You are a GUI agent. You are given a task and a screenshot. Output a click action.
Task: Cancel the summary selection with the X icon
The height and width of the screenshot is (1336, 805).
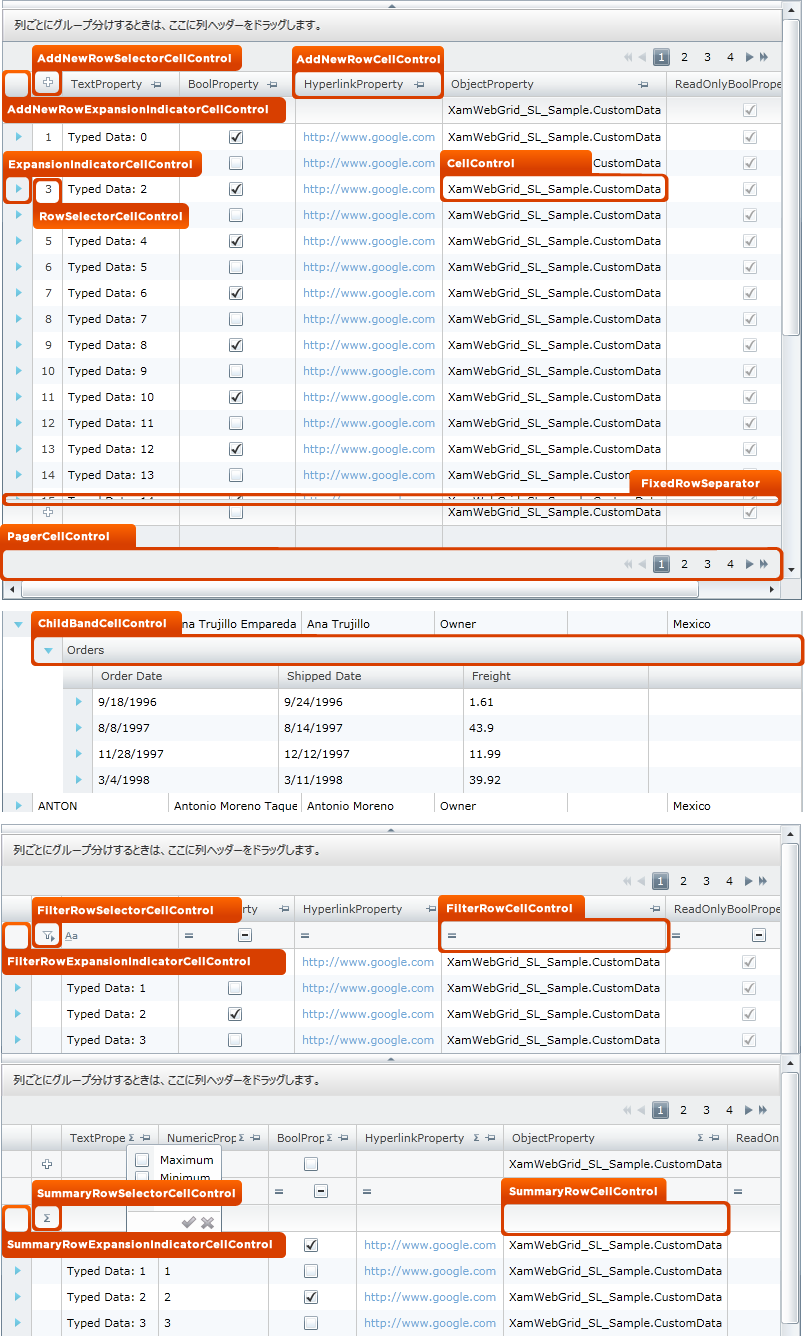207,1222
